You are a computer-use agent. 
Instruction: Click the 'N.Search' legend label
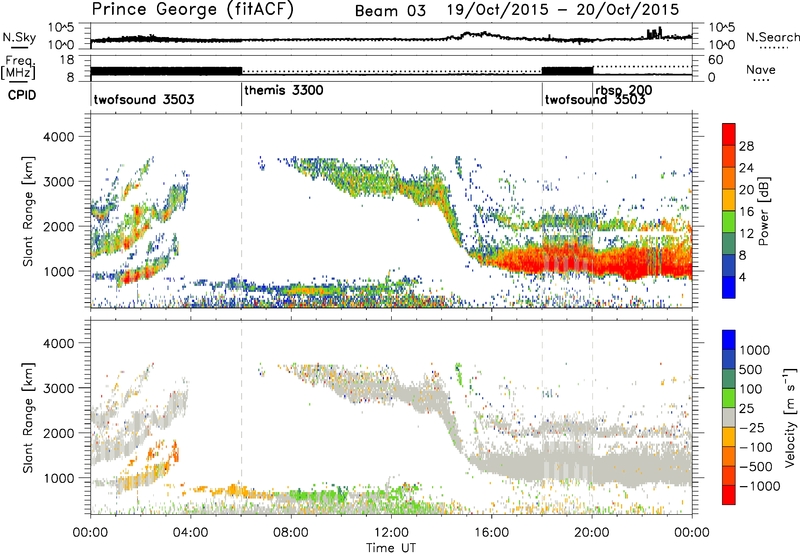coord(772,37)
